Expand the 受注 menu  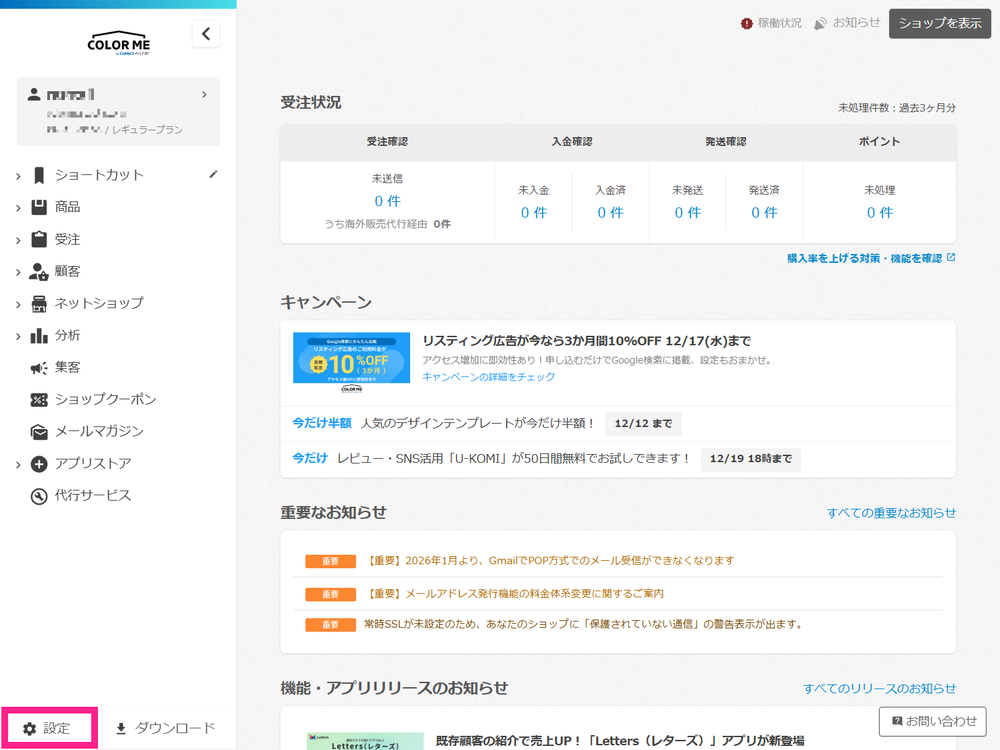pyautogui.click(x=67, y=239)
